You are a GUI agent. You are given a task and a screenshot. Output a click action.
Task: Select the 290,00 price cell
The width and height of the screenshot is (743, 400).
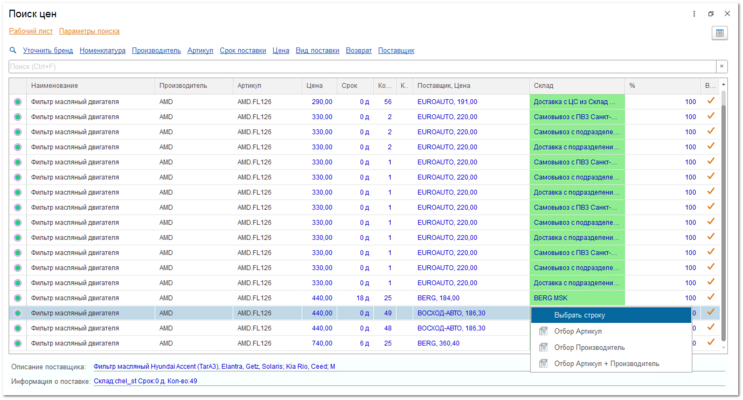(x=319, y=102)
